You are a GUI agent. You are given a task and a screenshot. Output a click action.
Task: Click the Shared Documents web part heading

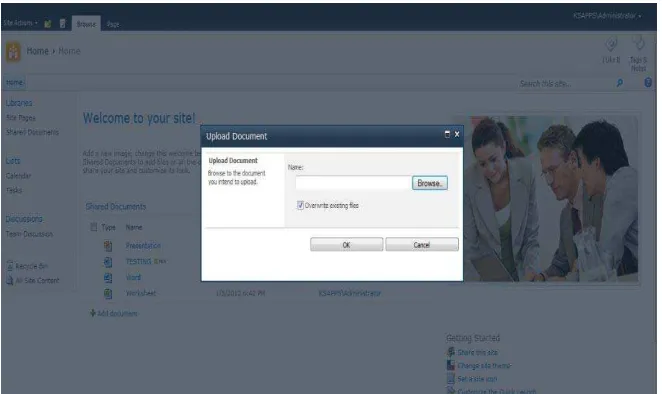[x=116, y=207]
